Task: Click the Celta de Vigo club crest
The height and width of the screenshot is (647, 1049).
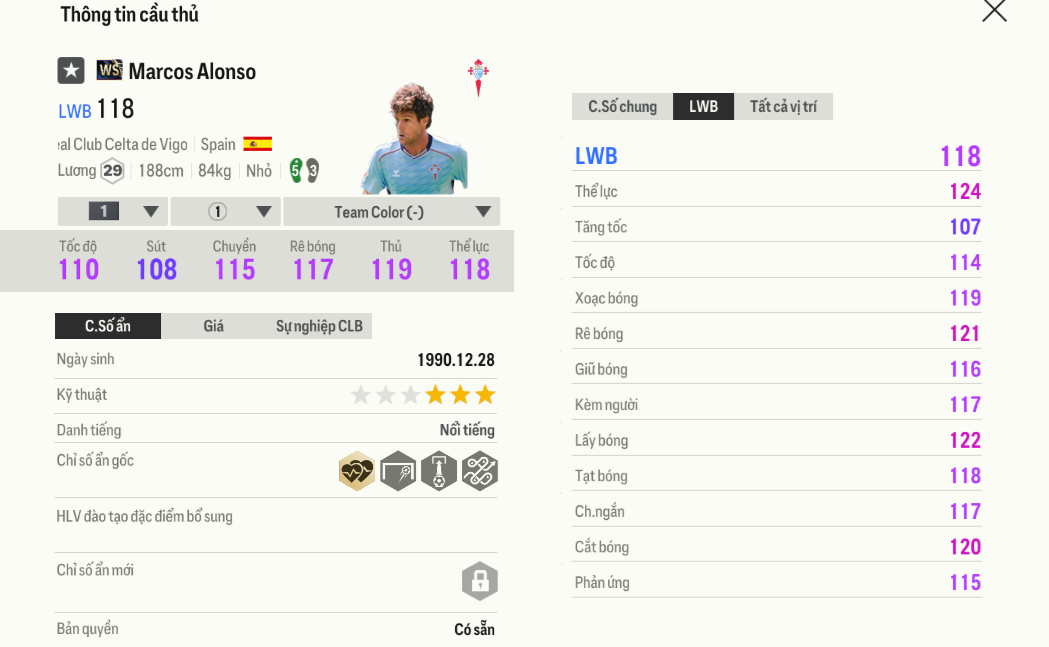Action: click(x=478, y=76)
